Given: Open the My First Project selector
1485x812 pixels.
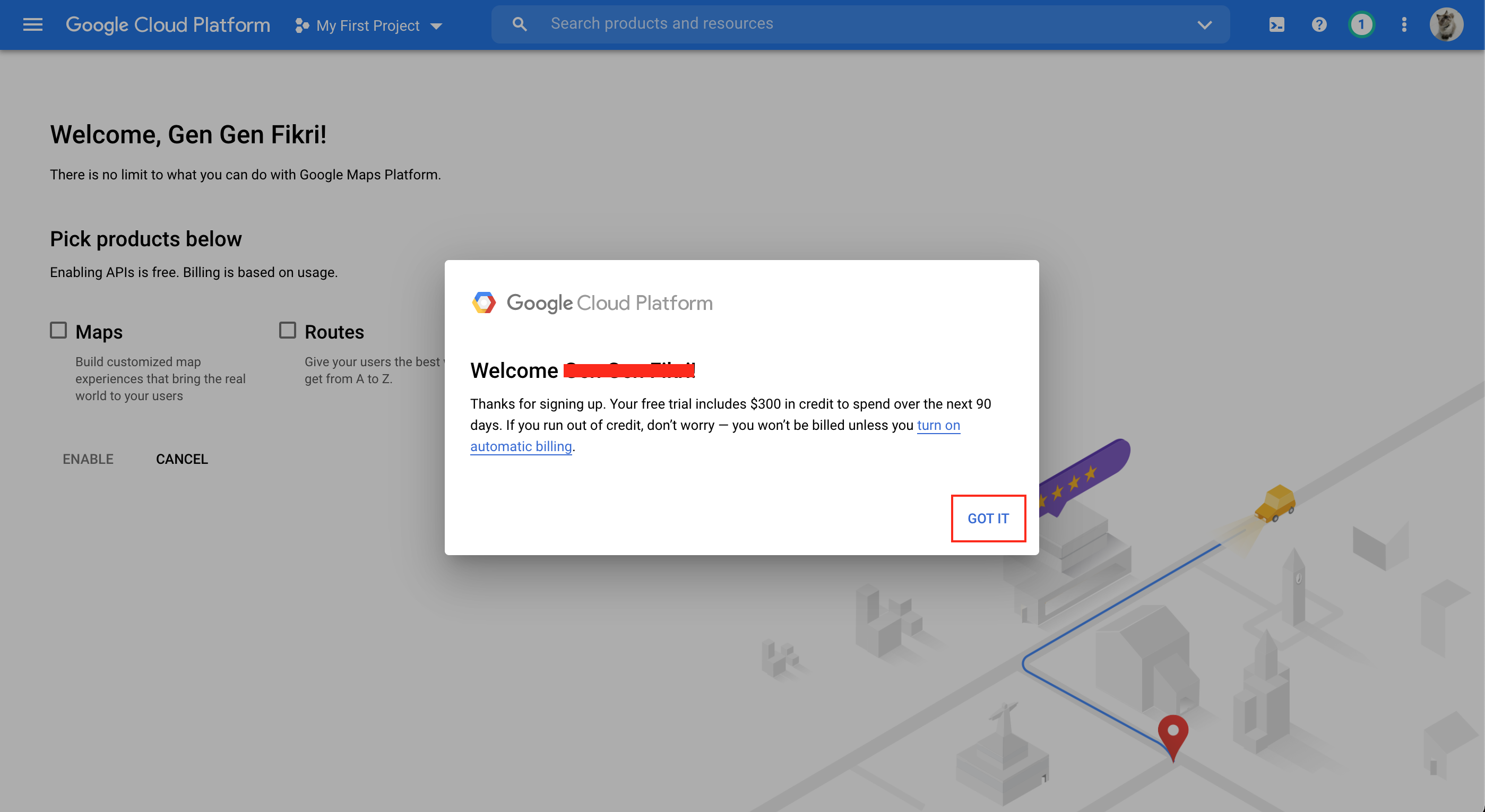Looking at the screenshot, I should (x=369, y=25).
